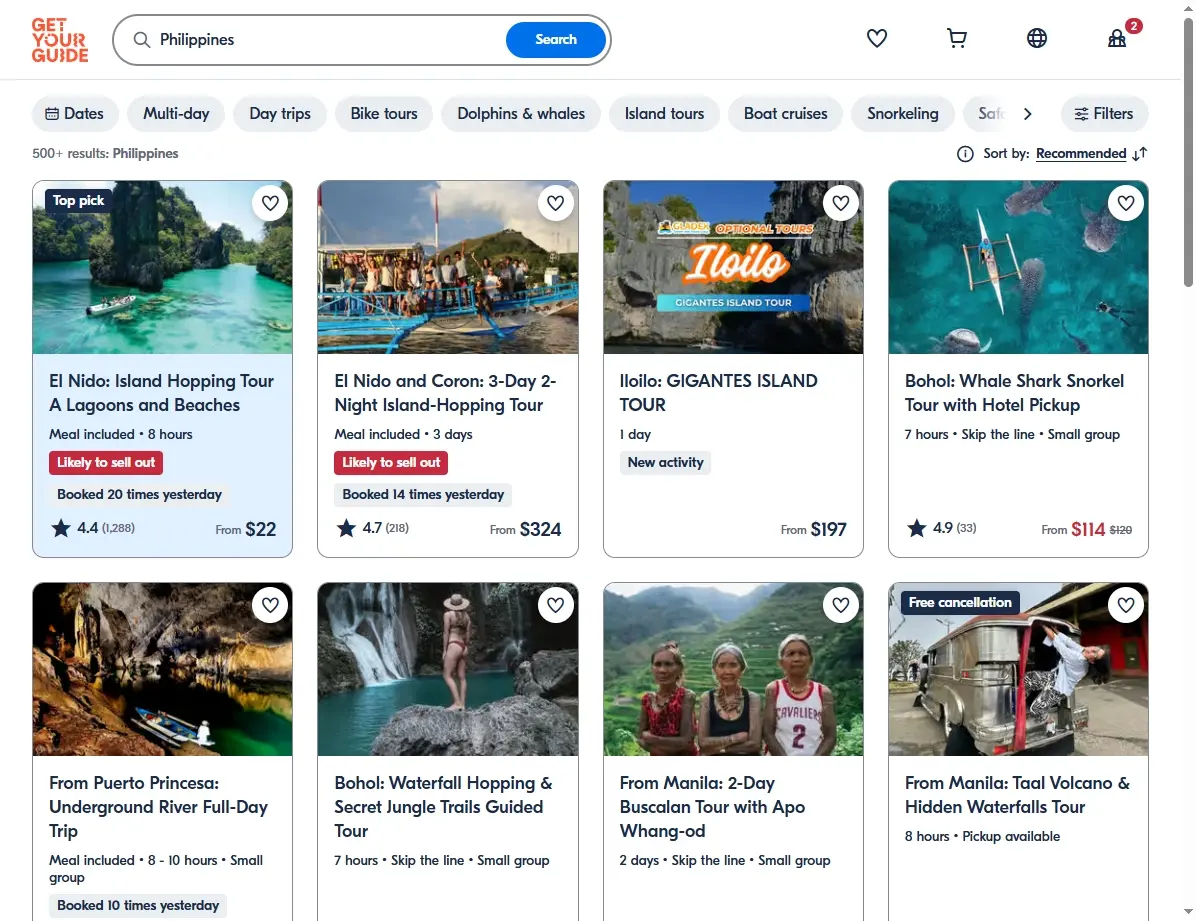Open language and currency globe
The image size is (1196, 921).
coord(1037,38)
